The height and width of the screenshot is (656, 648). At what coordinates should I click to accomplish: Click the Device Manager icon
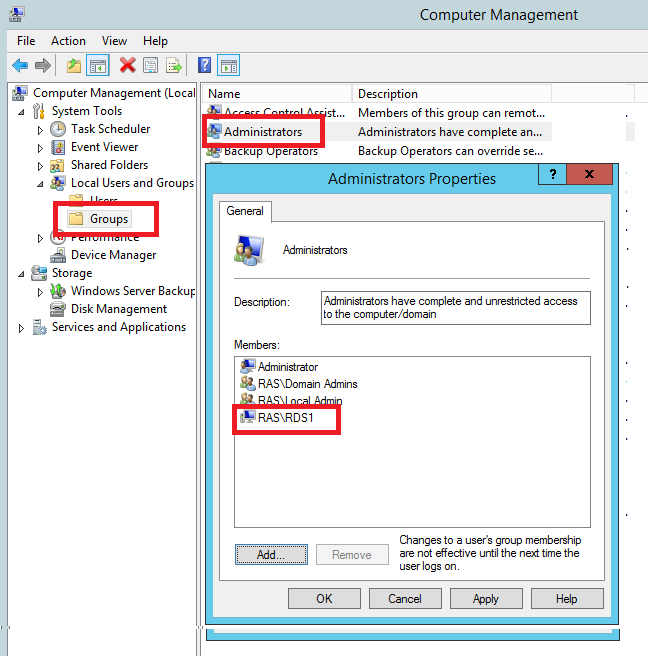click(x=58, y=255)
